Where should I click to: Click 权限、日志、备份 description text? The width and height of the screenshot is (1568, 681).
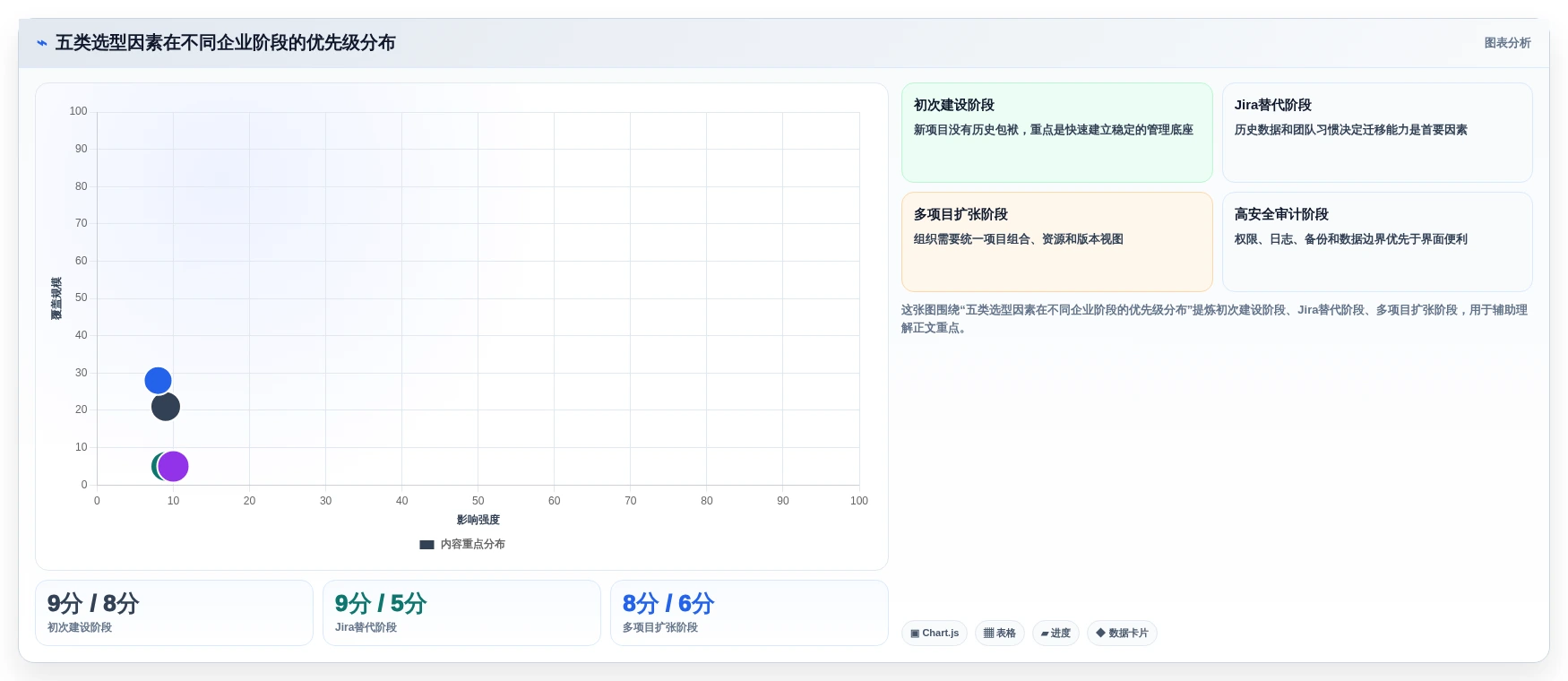pos(1350,239)
